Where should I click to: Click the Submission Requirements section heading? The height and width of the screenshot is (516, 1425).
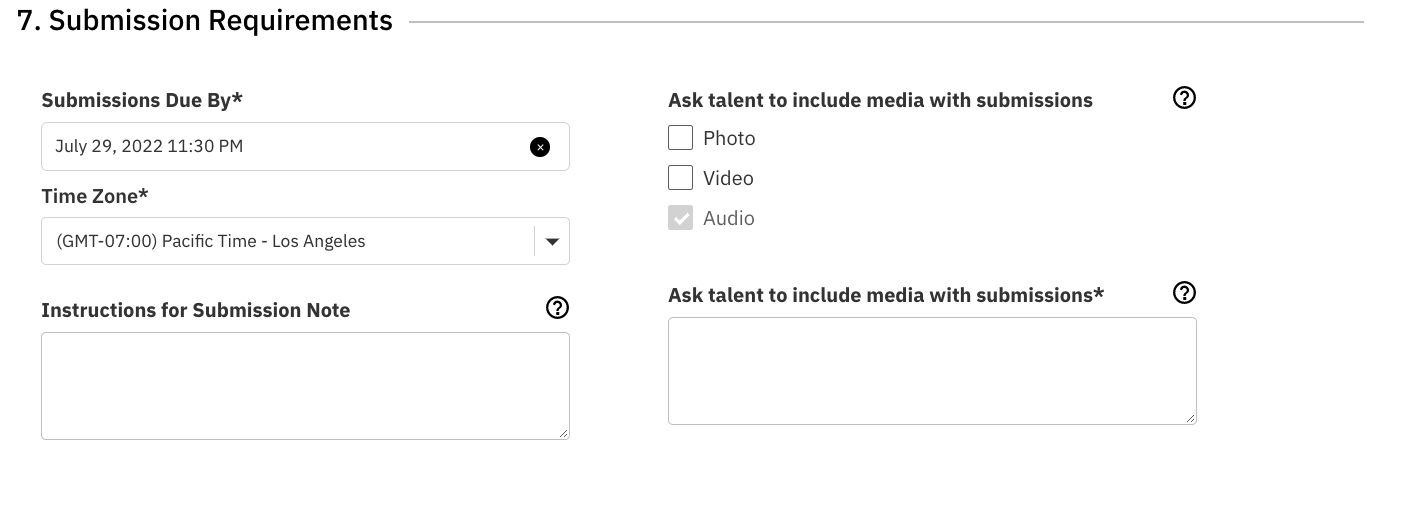[205, 20]
